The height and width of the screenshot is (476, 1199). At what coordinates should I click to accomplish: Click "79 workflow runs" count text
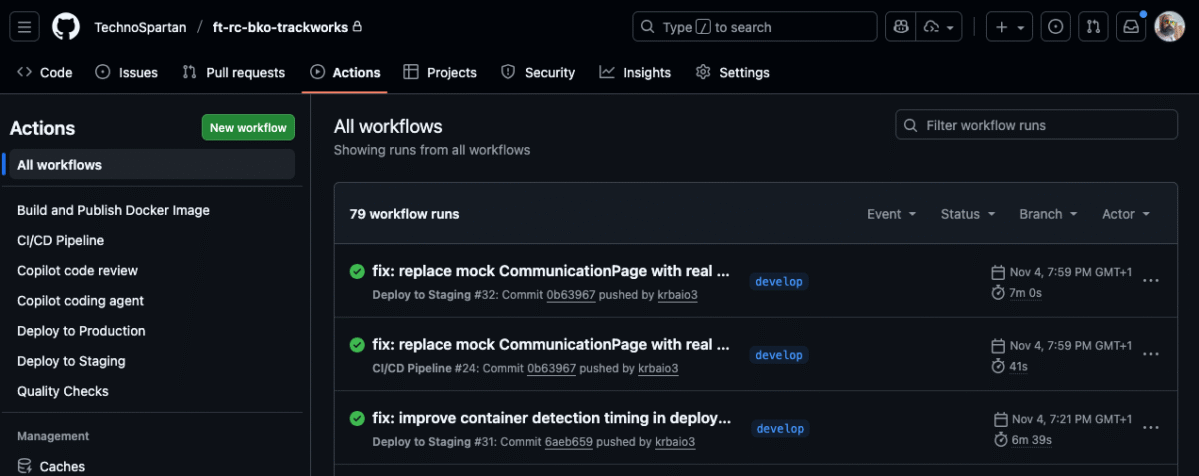(405, 214)
